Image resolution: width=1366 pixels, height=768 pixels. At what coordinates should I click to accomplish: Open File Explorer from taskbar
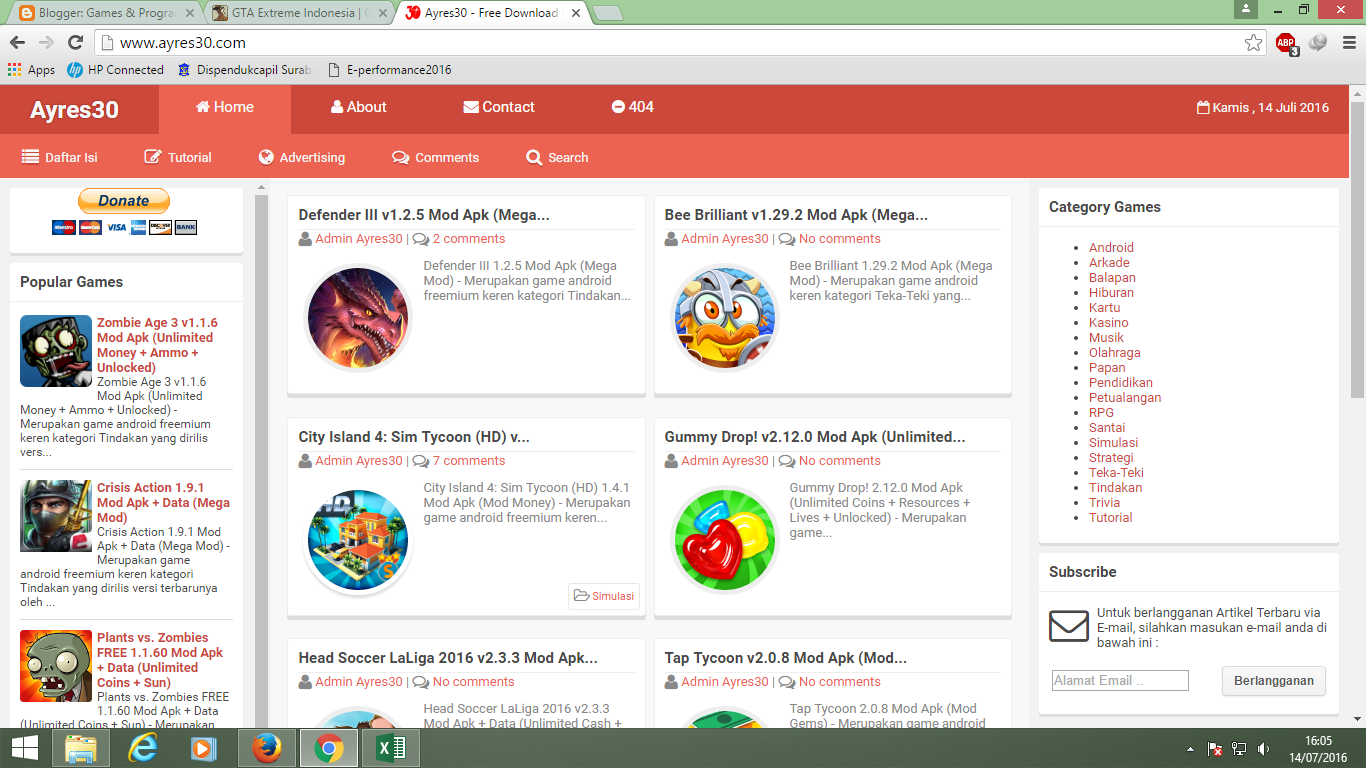click(x=80, y=748)
